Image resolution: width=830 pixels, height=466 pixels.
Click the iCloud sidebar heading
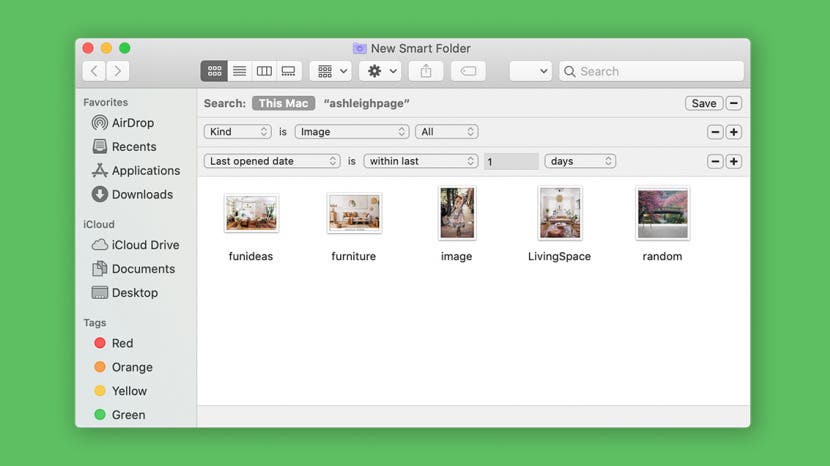[98, 225]
